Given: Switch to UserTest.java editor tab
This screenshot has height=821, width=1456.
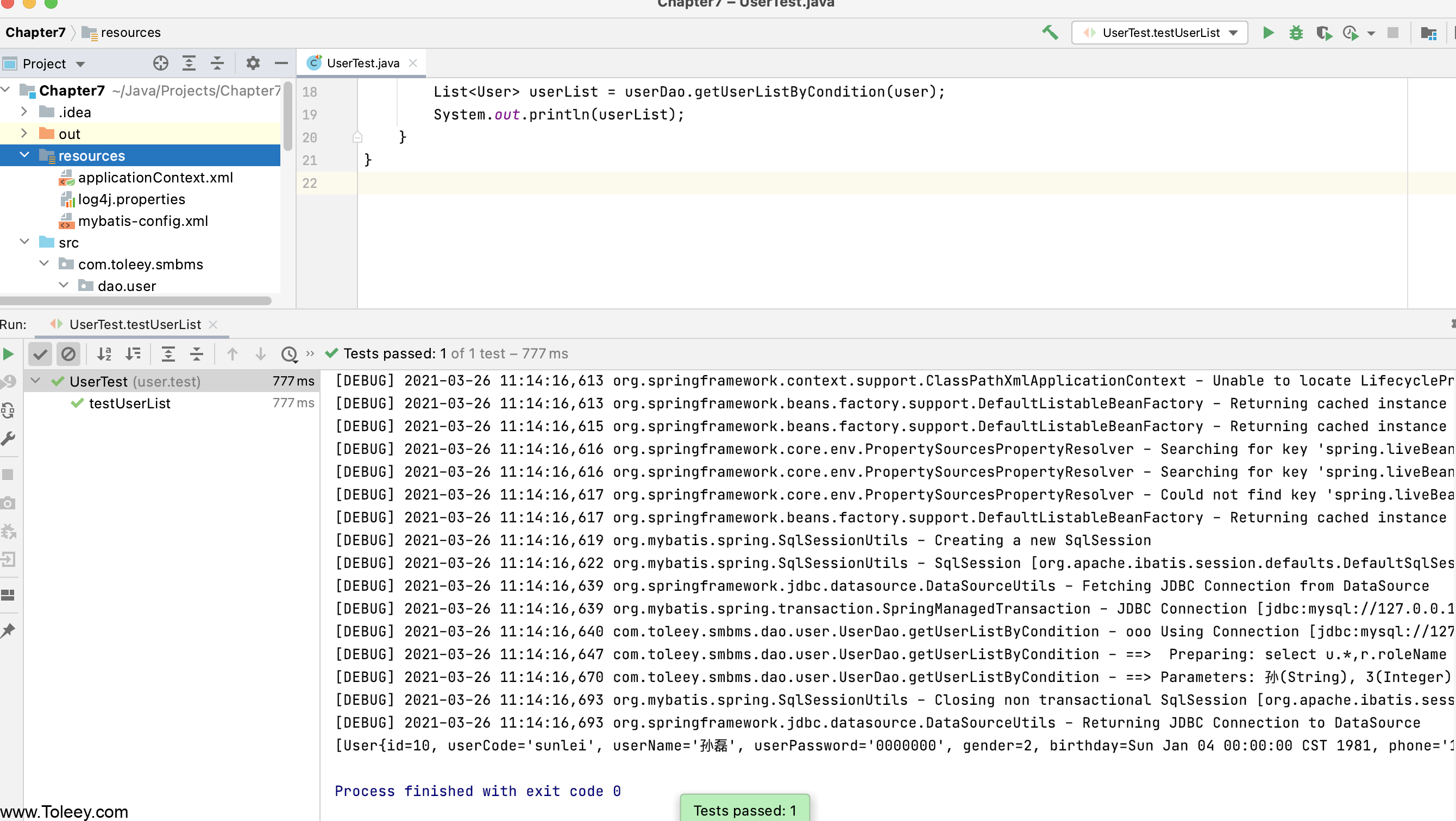Looking at the screenshot, I should (362, 64).
